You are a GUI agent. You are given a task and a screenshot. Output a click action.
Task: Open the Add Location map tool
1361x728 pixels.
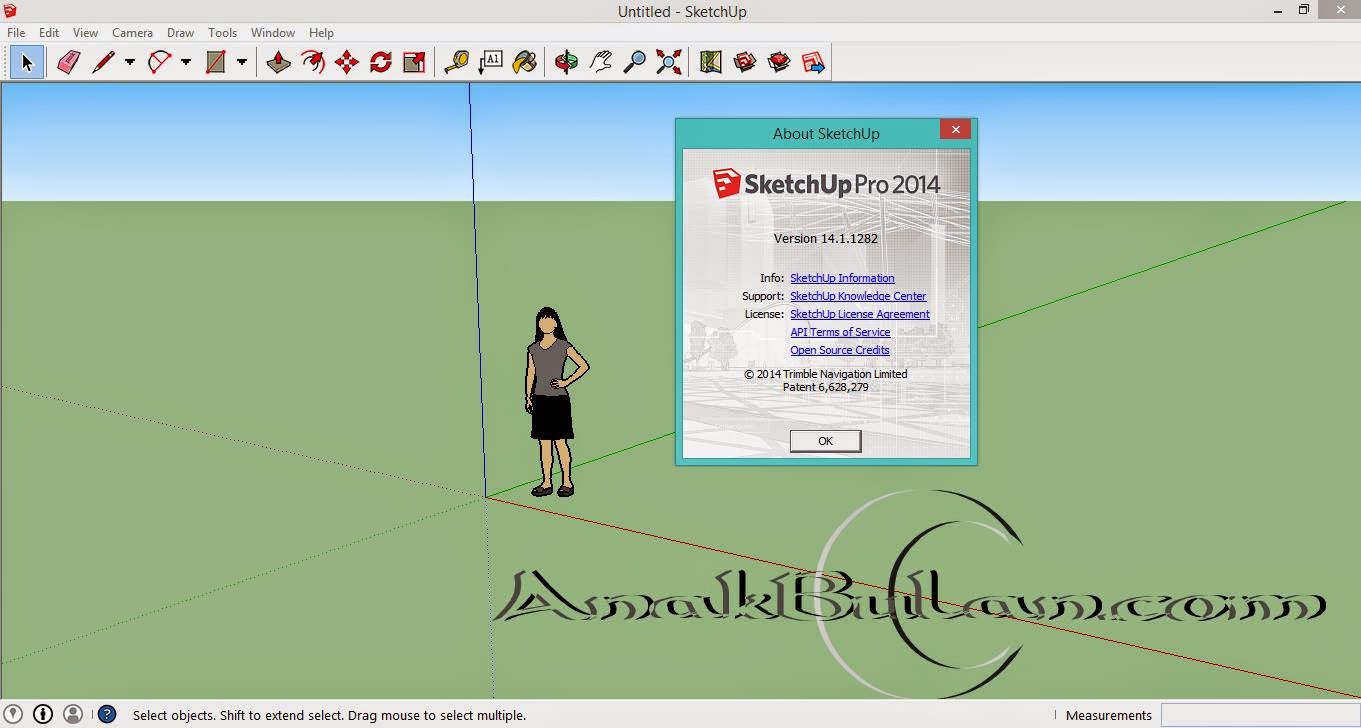[711, 63]
